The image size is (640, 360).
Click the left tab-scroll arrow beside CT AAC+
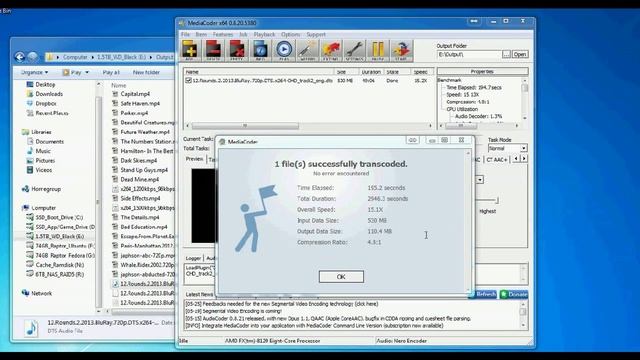516,159
